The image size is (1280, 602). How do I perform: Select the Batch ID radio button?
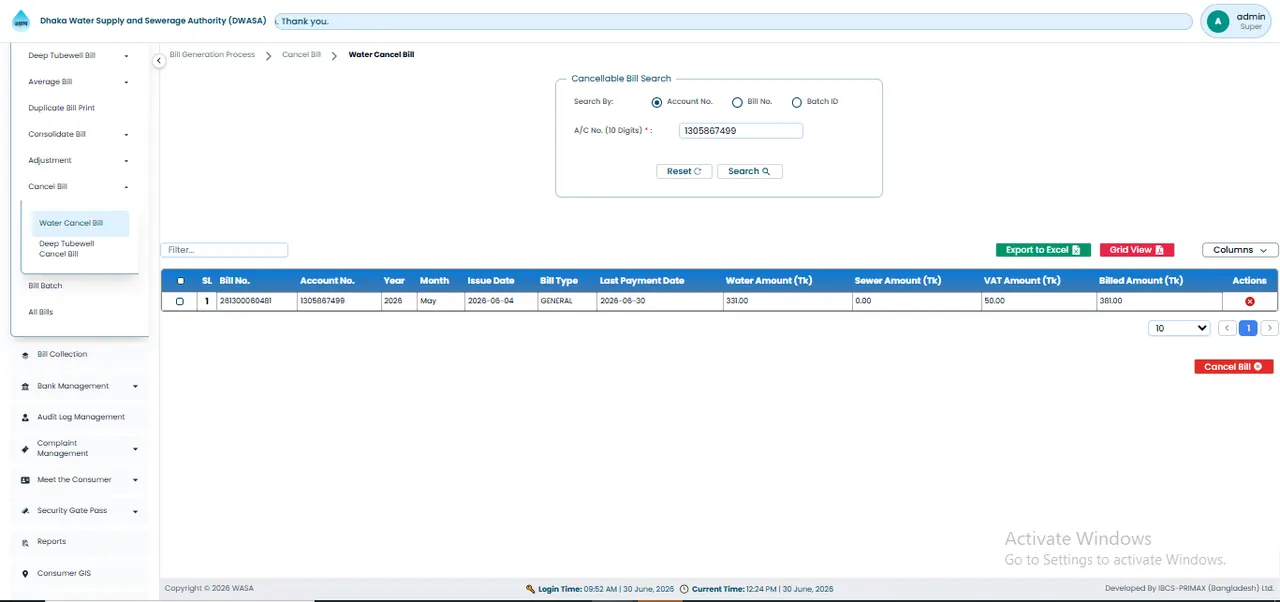coord(797,102)
